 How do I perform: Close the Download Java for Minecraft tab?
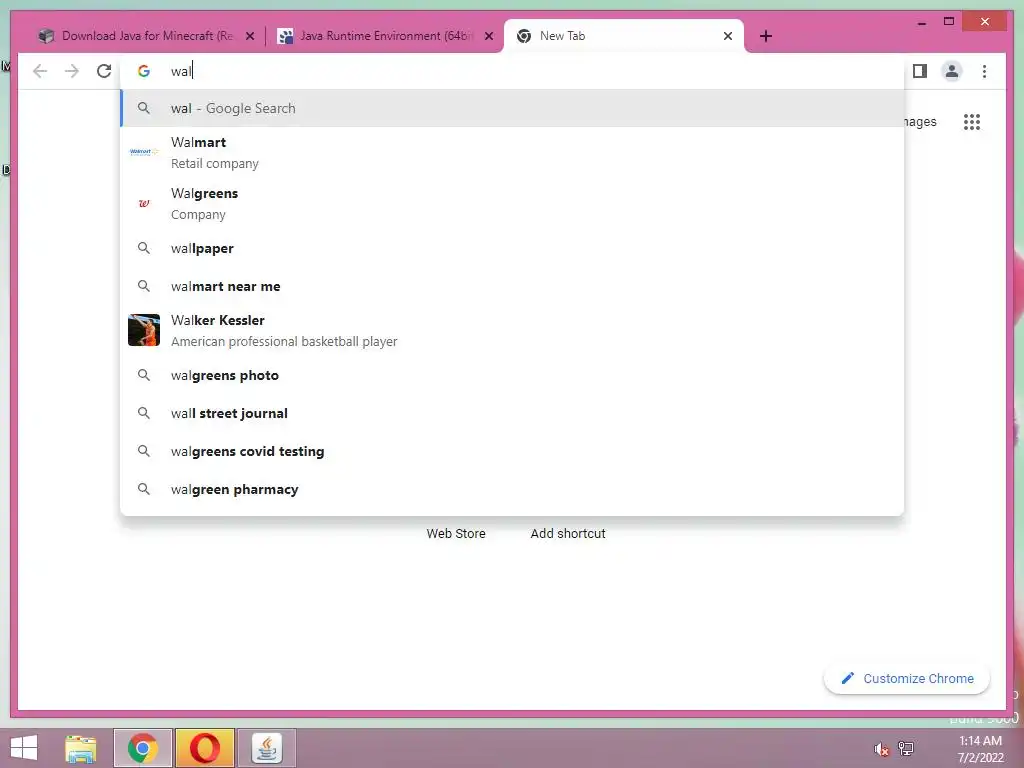pyautogui.click(x=250, y=36)
